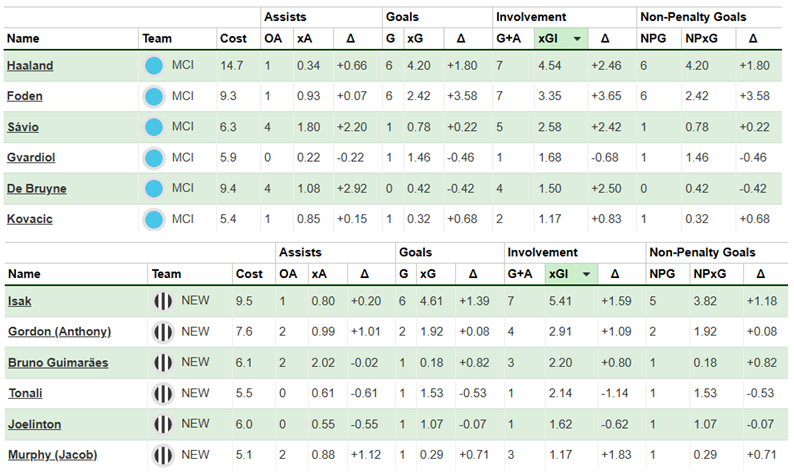The image size is (794, 474).
Task: Sort Man City table by G+A column
Action: (x=508, y=38)
